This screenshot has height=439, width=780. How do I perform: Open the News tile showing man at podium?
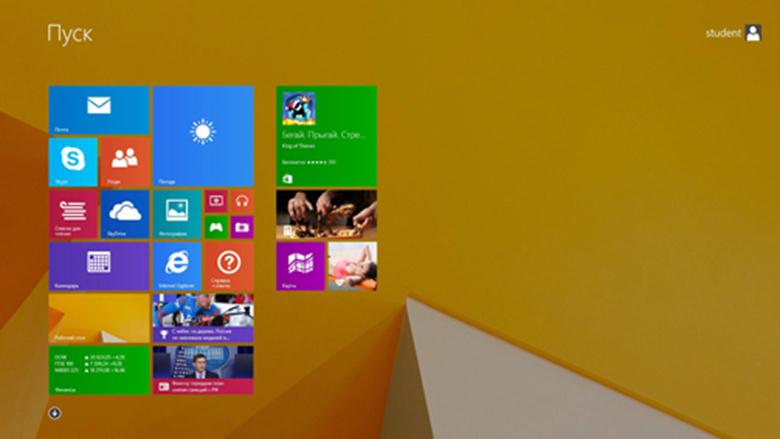203,370
